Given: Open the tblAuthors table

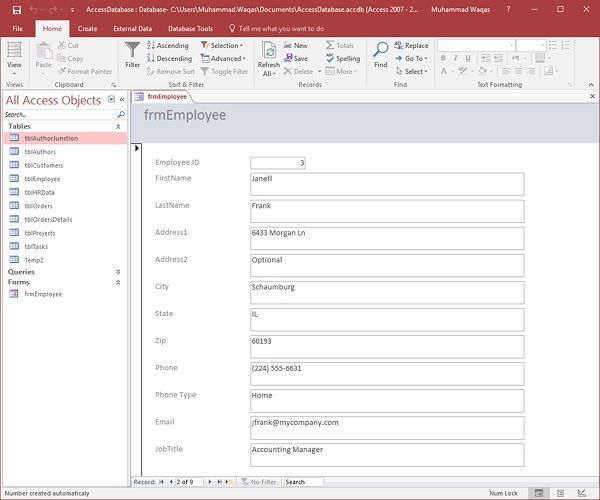Looking at the screenshot, I should 40,152.
